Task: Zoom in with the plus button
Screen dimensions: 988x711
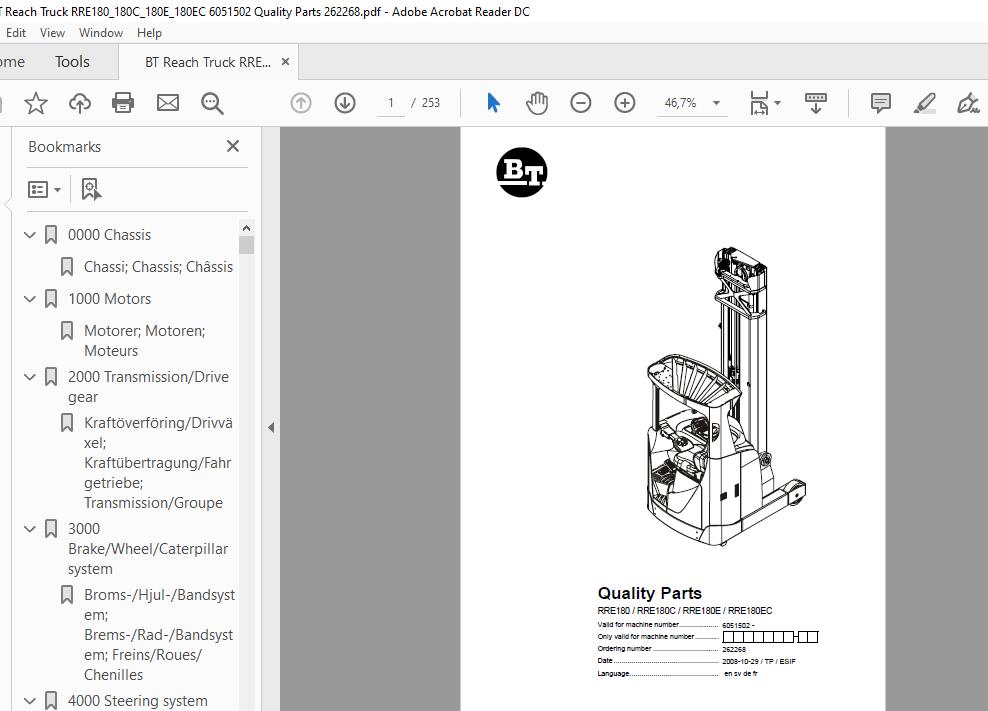Action: (624, 103)
